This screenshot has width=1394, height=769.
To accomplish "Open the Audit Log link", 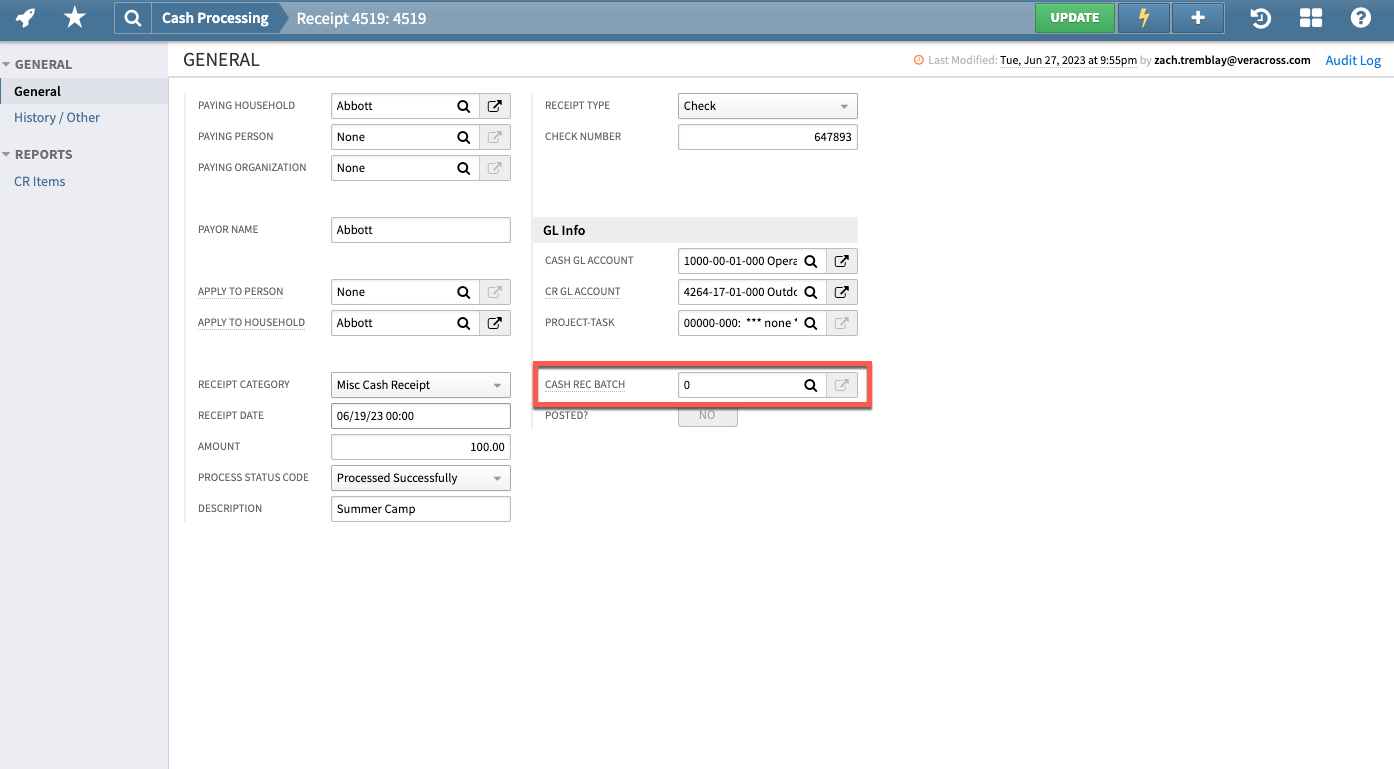I will click(1352, 60).
